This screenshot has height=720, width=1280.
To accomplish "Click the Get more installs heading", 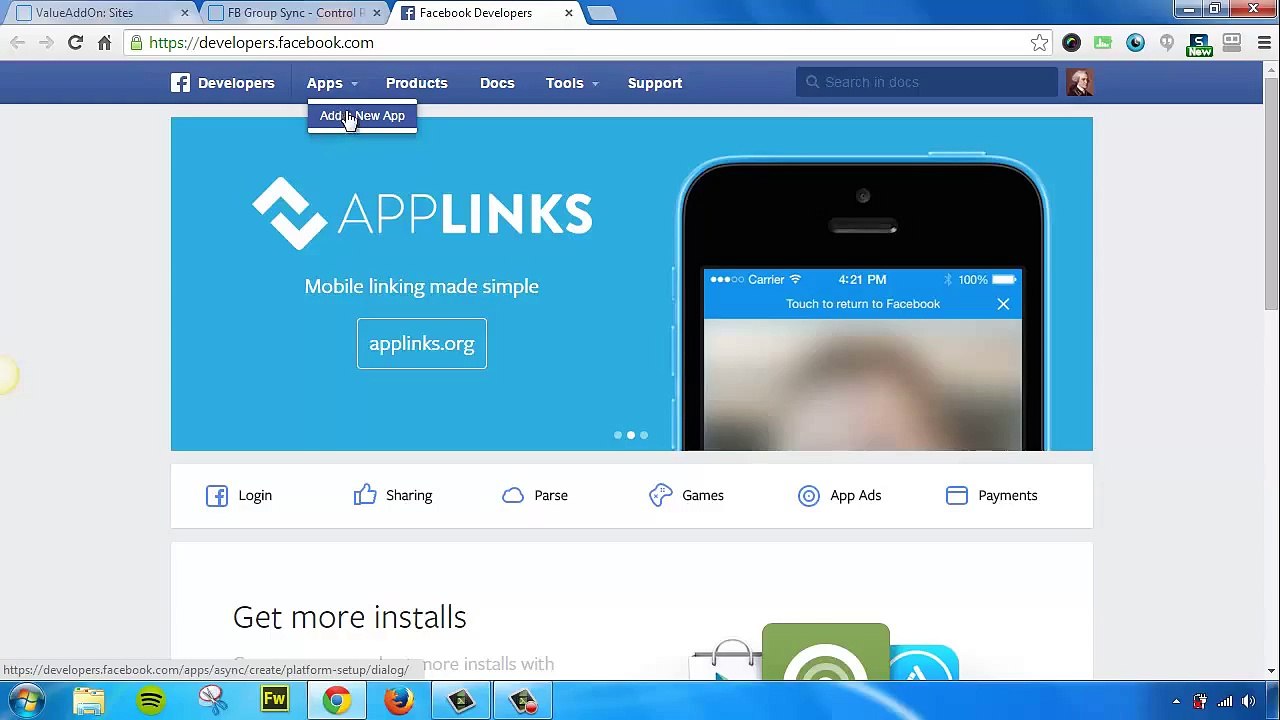I will click(x=350, y=617).
